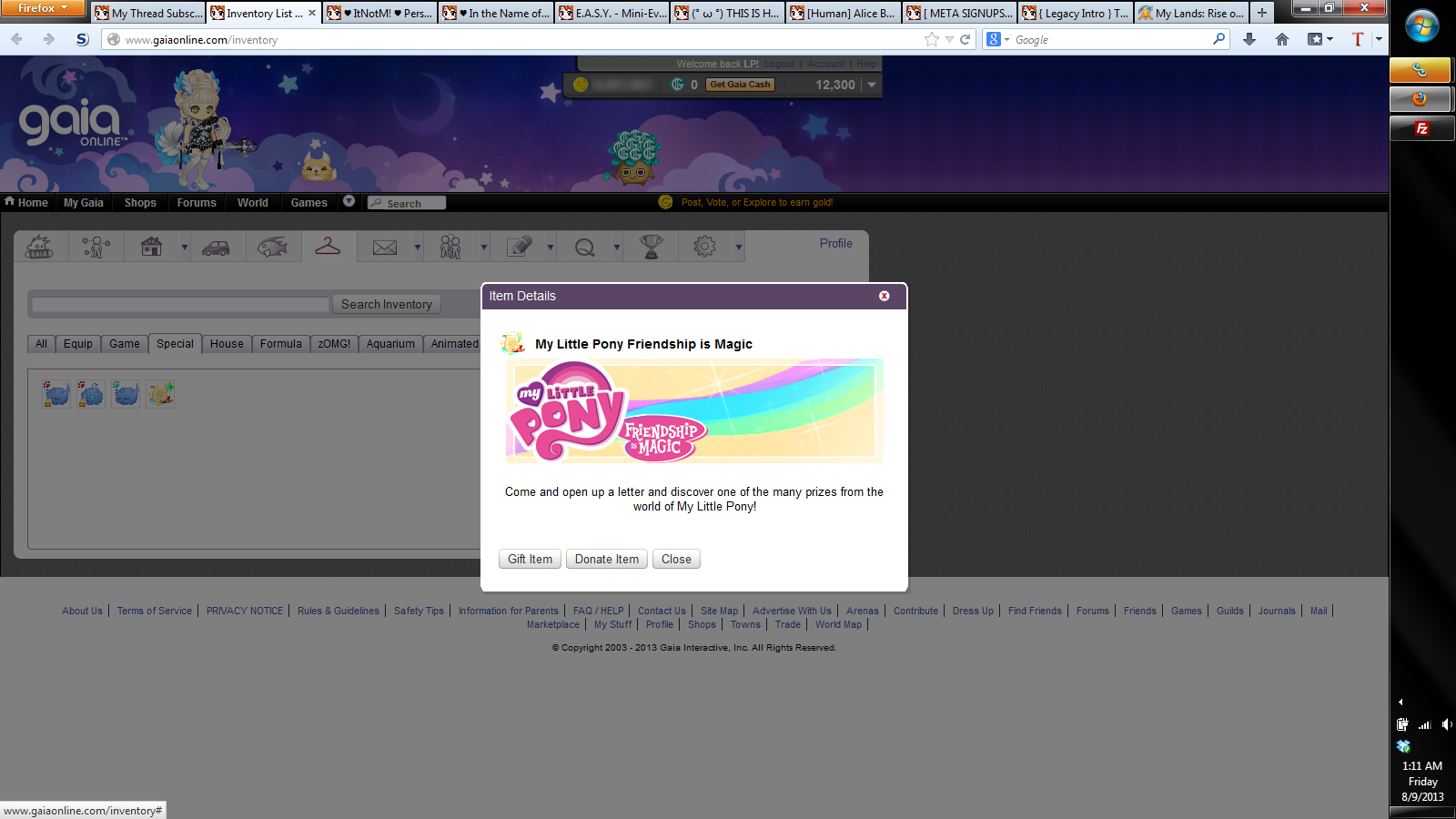Switch to the Aquarium inventory tab
Viewport: 1456px width, 819px height.
pyautogui.click(x=390, y=344)
